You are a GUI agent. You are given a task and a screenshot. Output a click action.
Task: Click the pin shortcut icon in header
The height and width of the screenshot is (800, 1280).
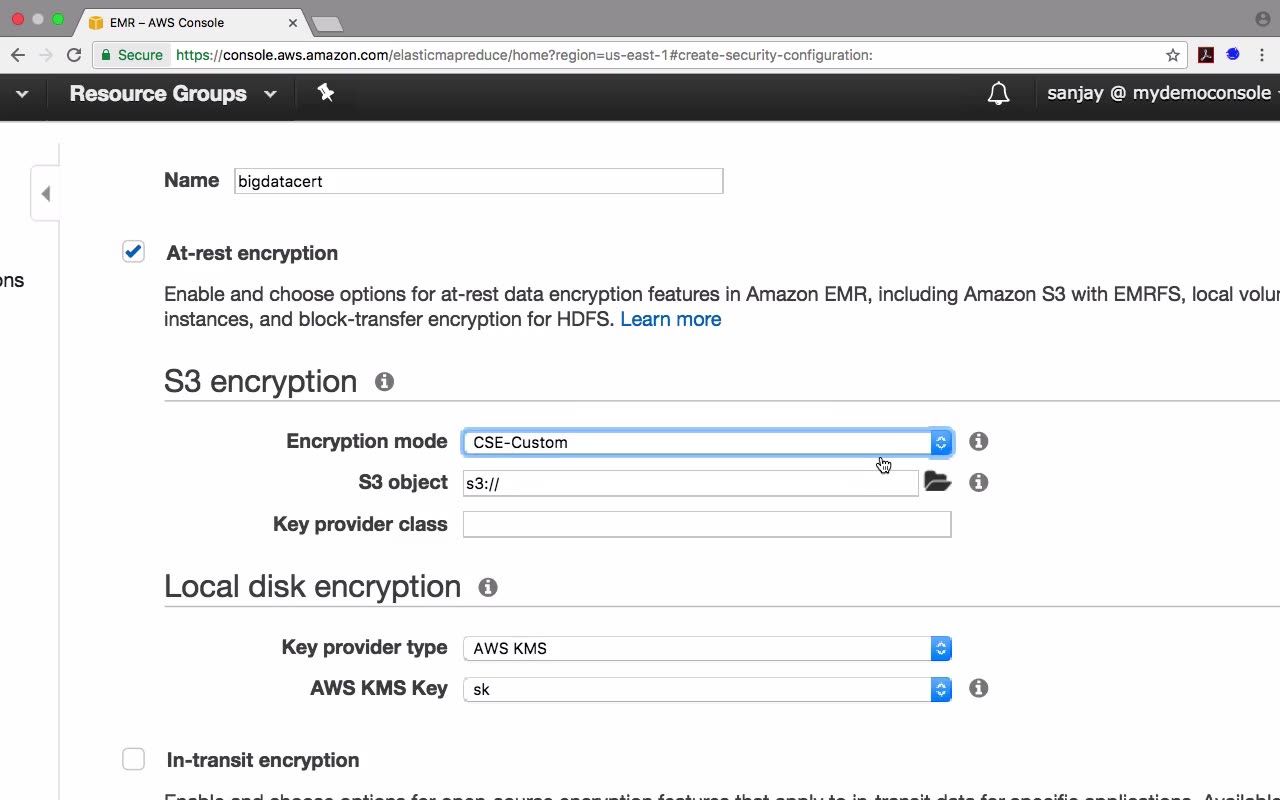pyautogui.click(x=325, y=93)
